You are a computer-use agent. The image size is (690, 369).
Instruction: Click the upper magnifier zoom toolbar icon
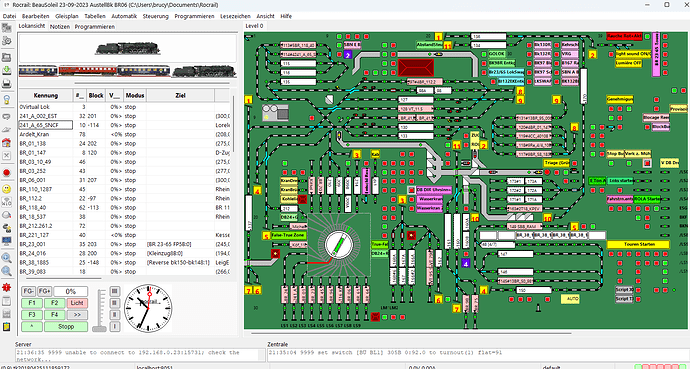click(7, 258)
